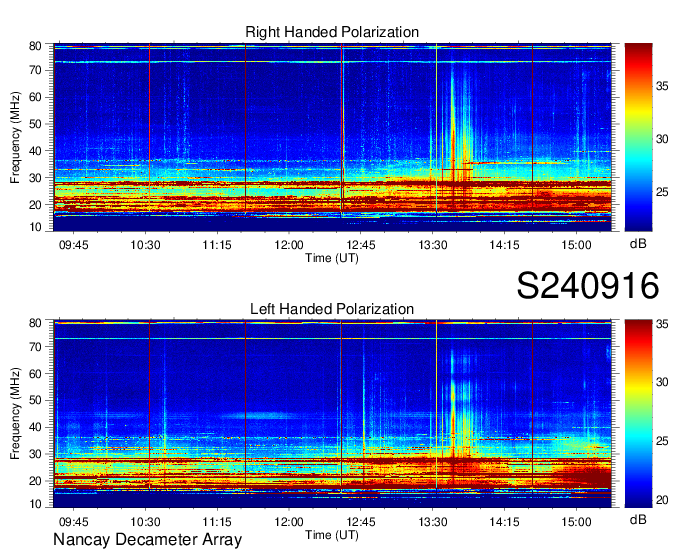Click the "10:30" tick of the Right Handed plot
This screenshot has width=680, height=552.
point(145,245)
